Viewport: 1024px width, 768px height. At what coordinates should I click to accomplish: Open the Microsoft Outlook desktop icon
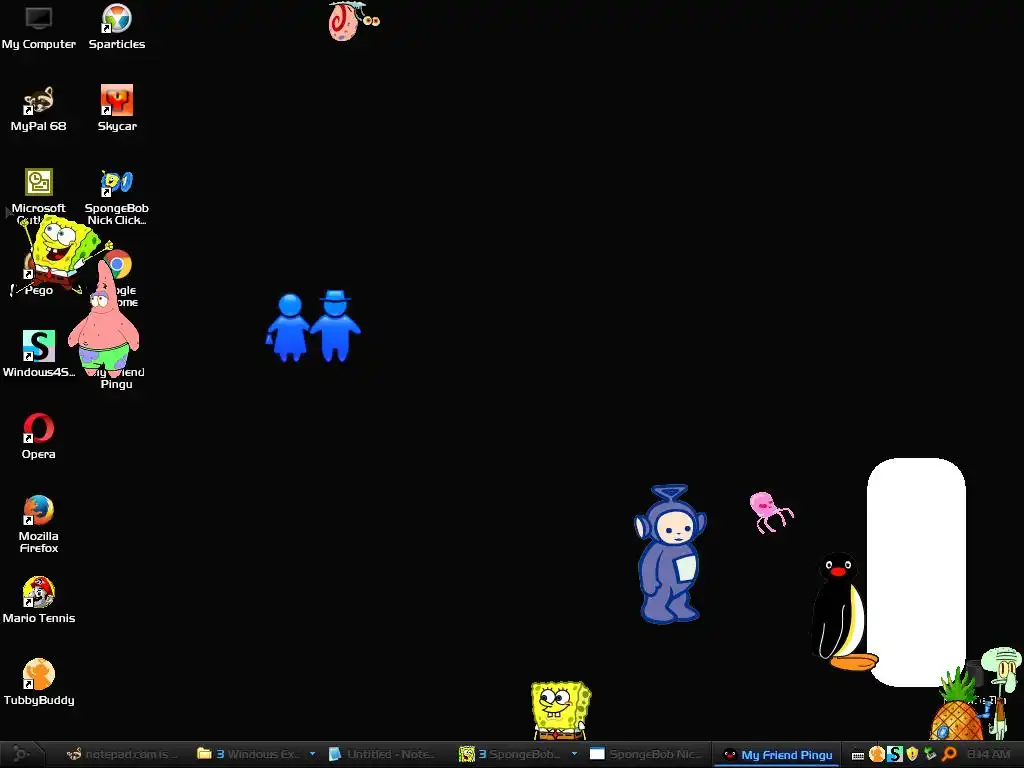click(39, 182)
